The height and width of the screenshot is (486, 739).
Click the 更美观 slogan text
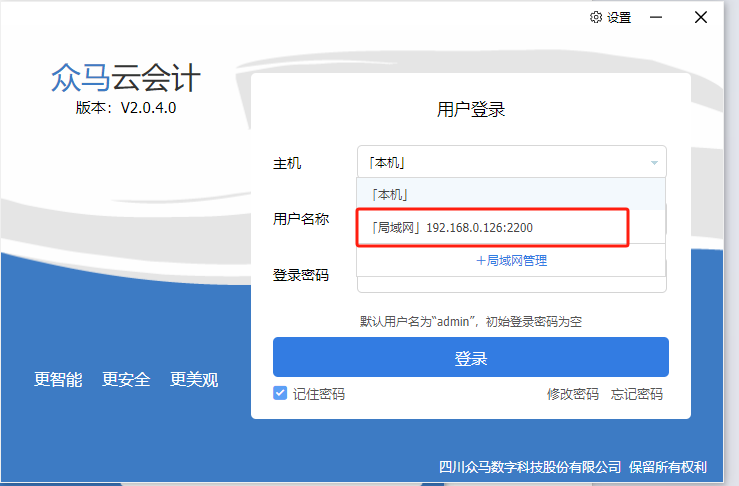[194, 379]
